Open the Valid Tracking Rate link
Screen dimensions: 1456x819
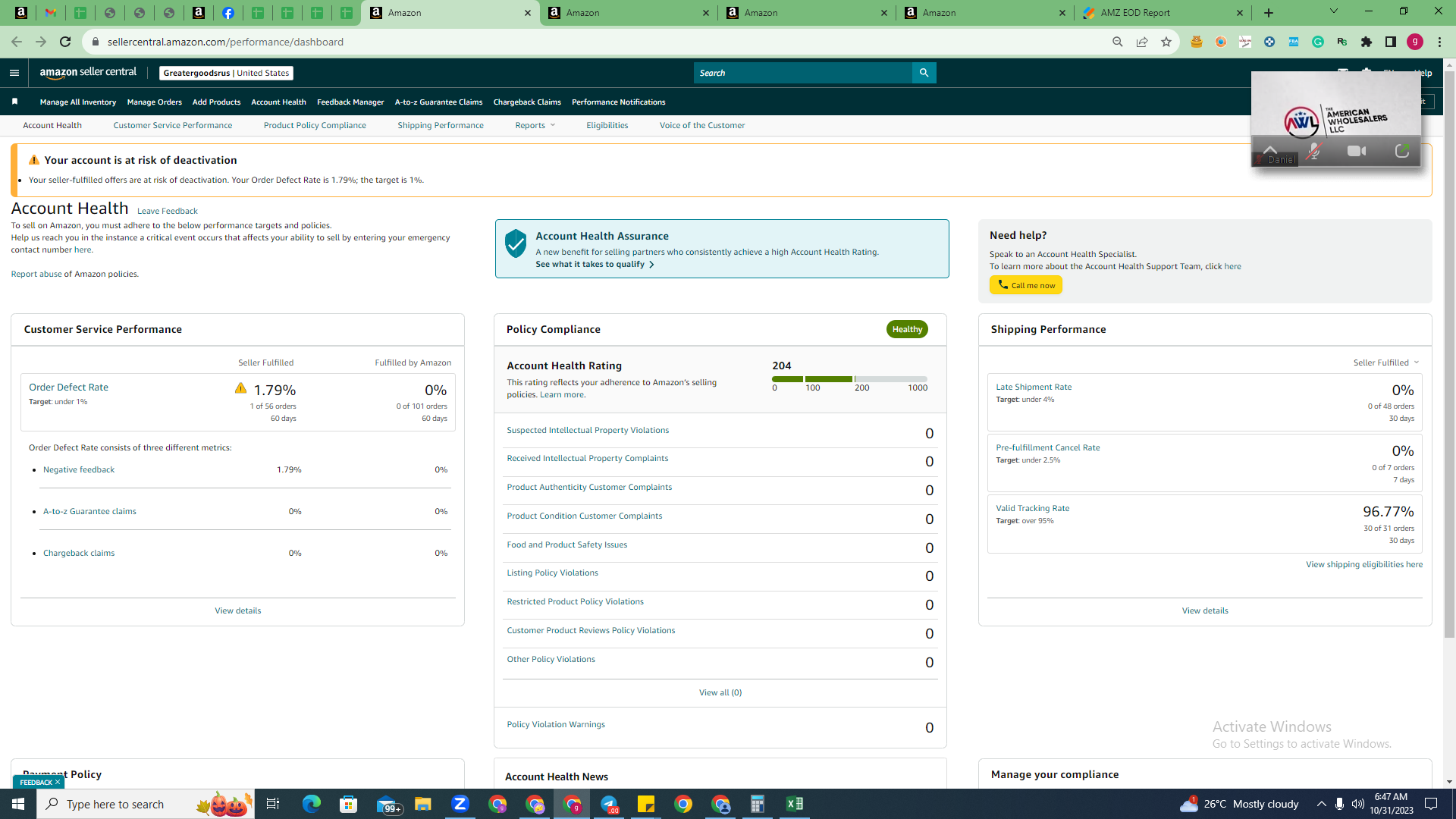click(1033, 508)
